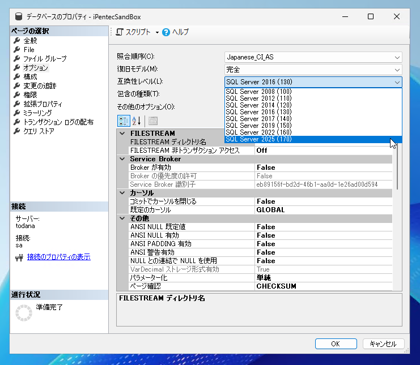Choose SQL Server 2019 (150) option
The height and width of the screenshot is (365, 420).
click(x=313, y=125)
